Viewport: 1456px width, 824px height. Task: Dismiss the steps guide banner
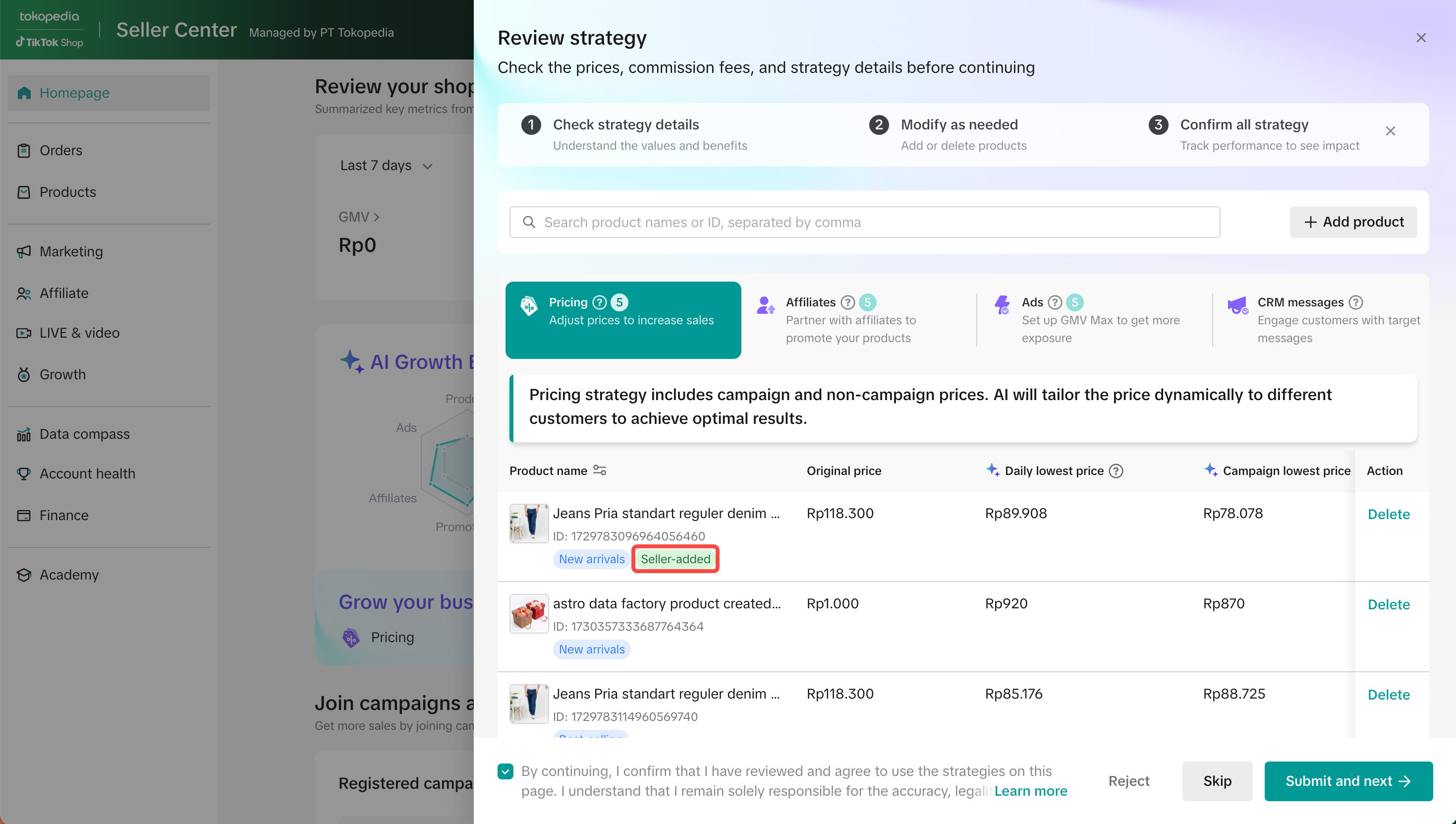tap(1391, 131)
